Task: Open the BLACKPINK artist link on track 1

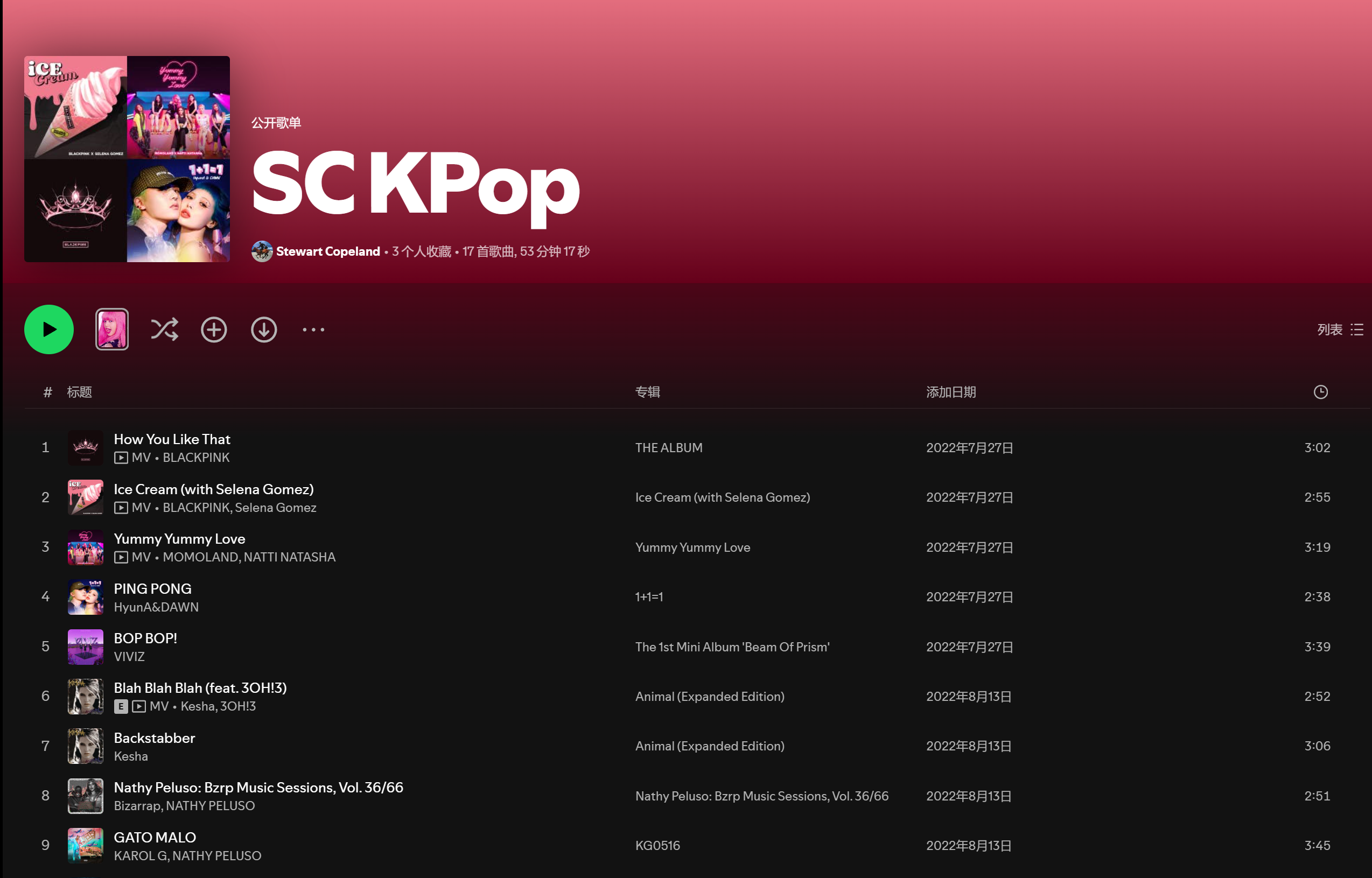Action: [x=196, y=458]
